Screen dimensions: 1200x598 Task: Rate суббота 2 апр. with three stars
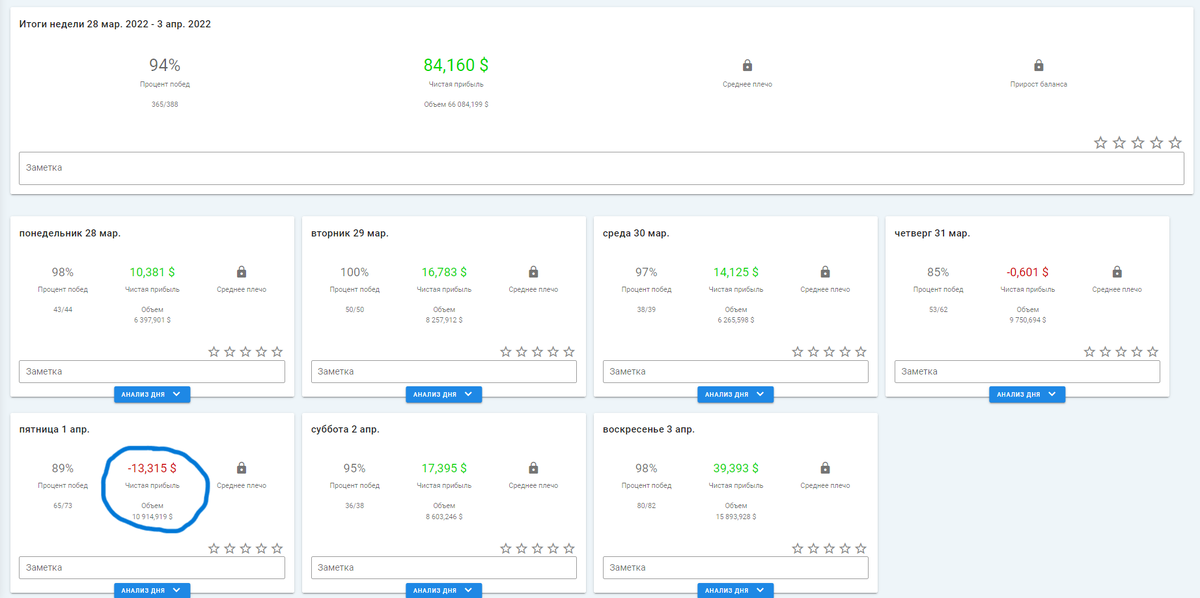point(537,548)
